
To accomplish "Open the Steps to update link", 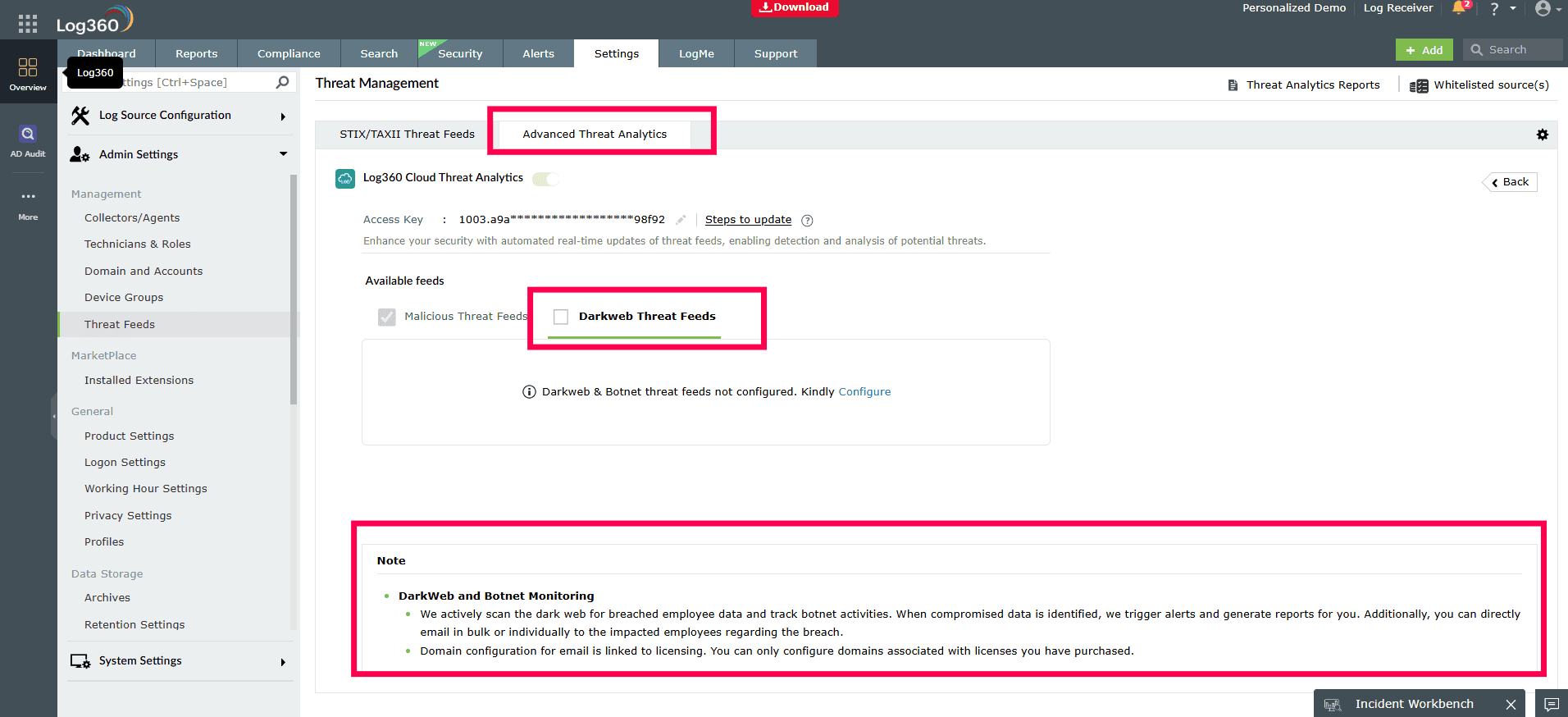I will (x=748, y=220).
